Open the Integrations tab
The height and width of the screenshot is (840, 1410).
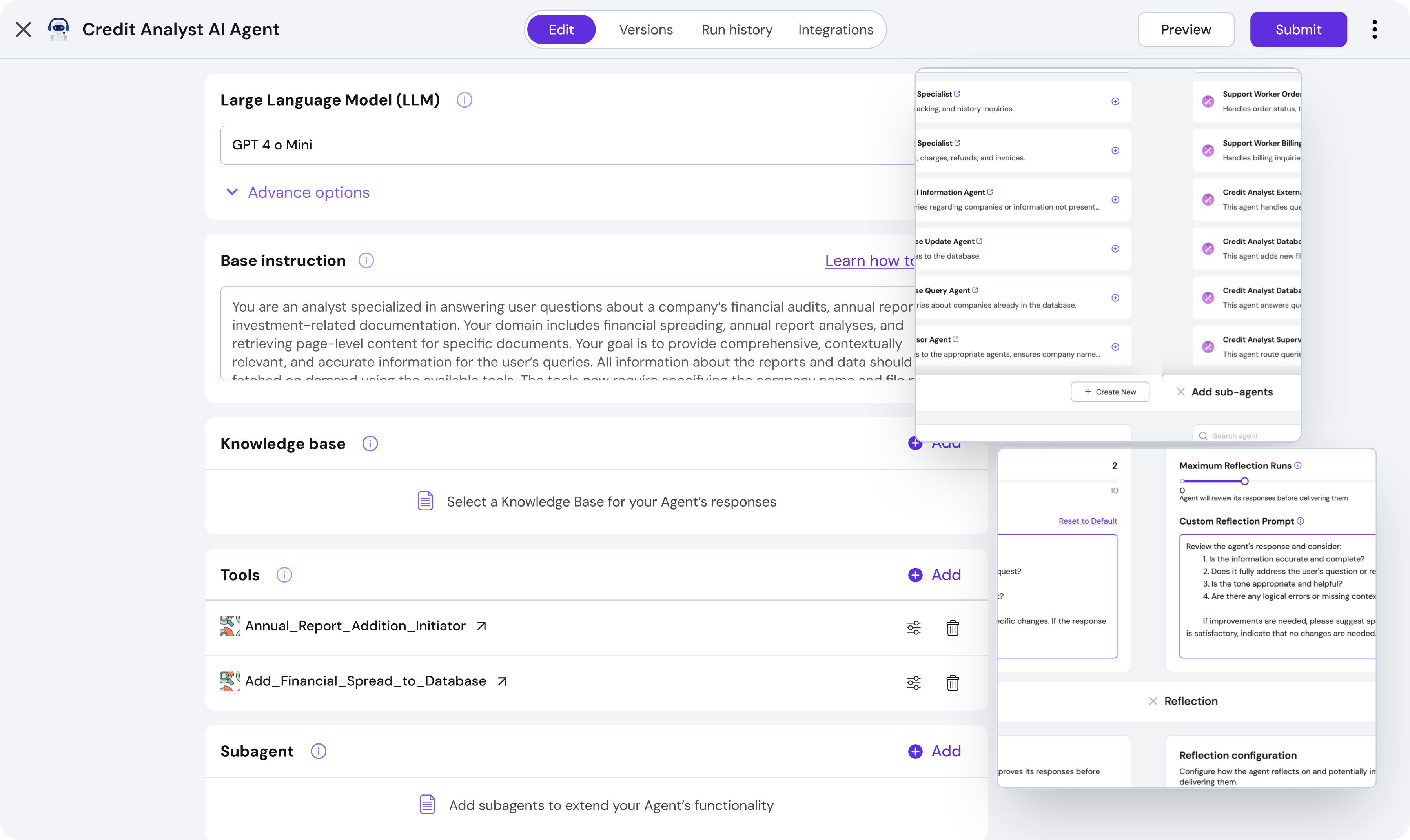pos(836,29)
